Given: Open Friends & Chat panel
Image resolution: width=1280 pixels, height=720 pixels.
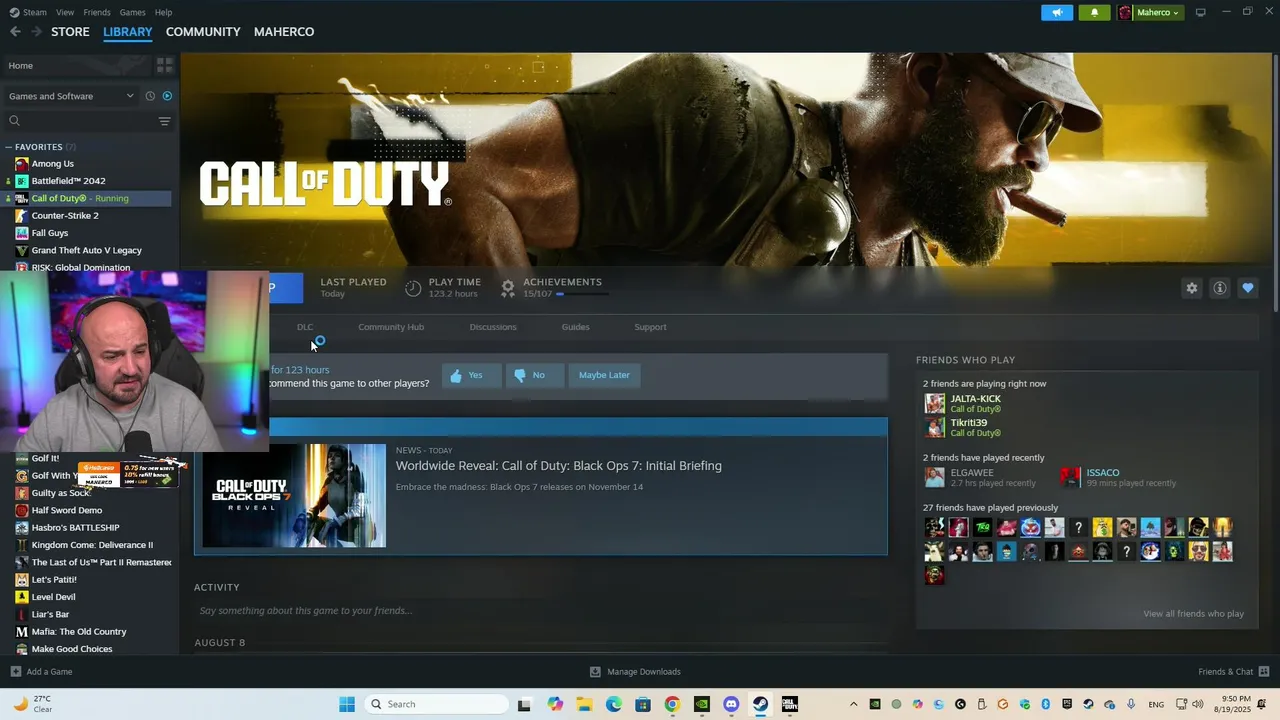Looking at the screenshot, I should click(x=1233, y=672).
